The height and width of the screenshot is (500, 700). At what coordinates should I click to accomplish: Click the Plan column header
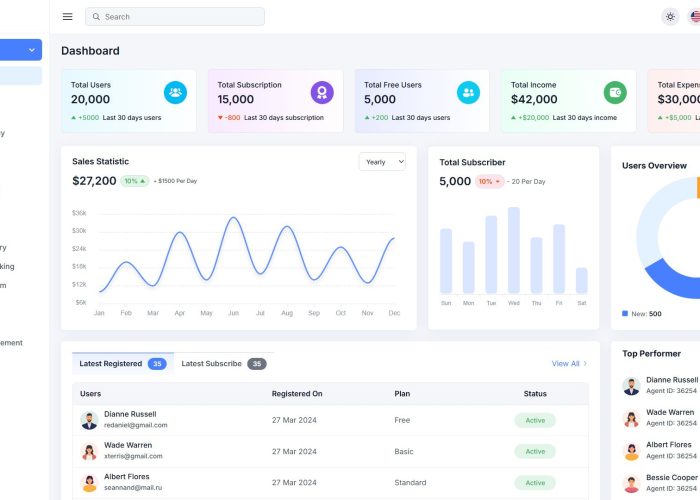point(402,393)
